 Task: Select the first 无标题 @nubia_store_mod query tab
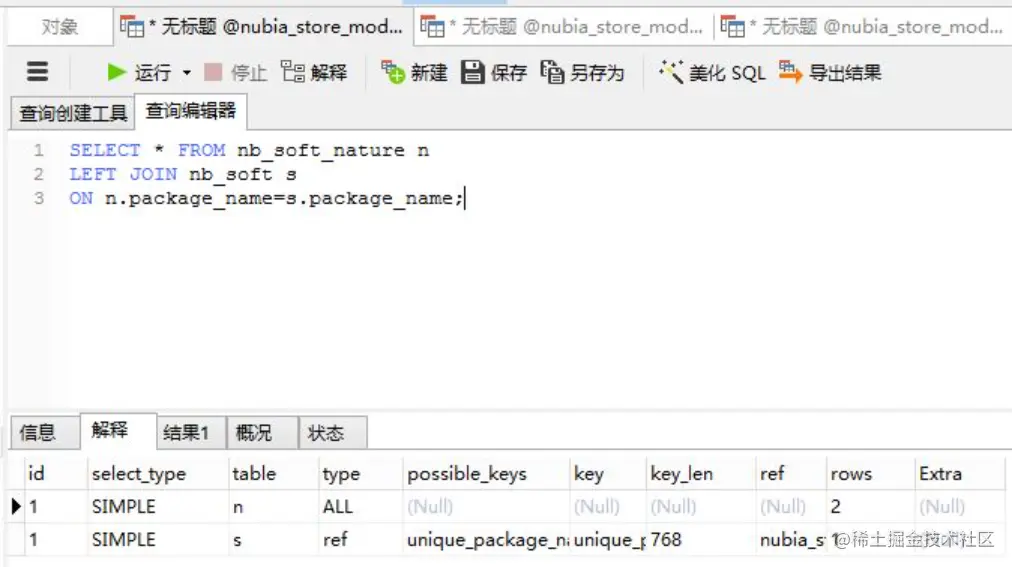point(262,27)
